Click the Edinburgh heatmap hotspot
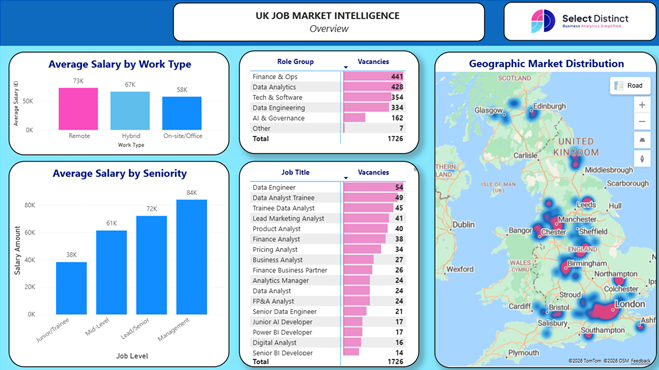Viewport: 659px width, 370px height. point(533,113)
